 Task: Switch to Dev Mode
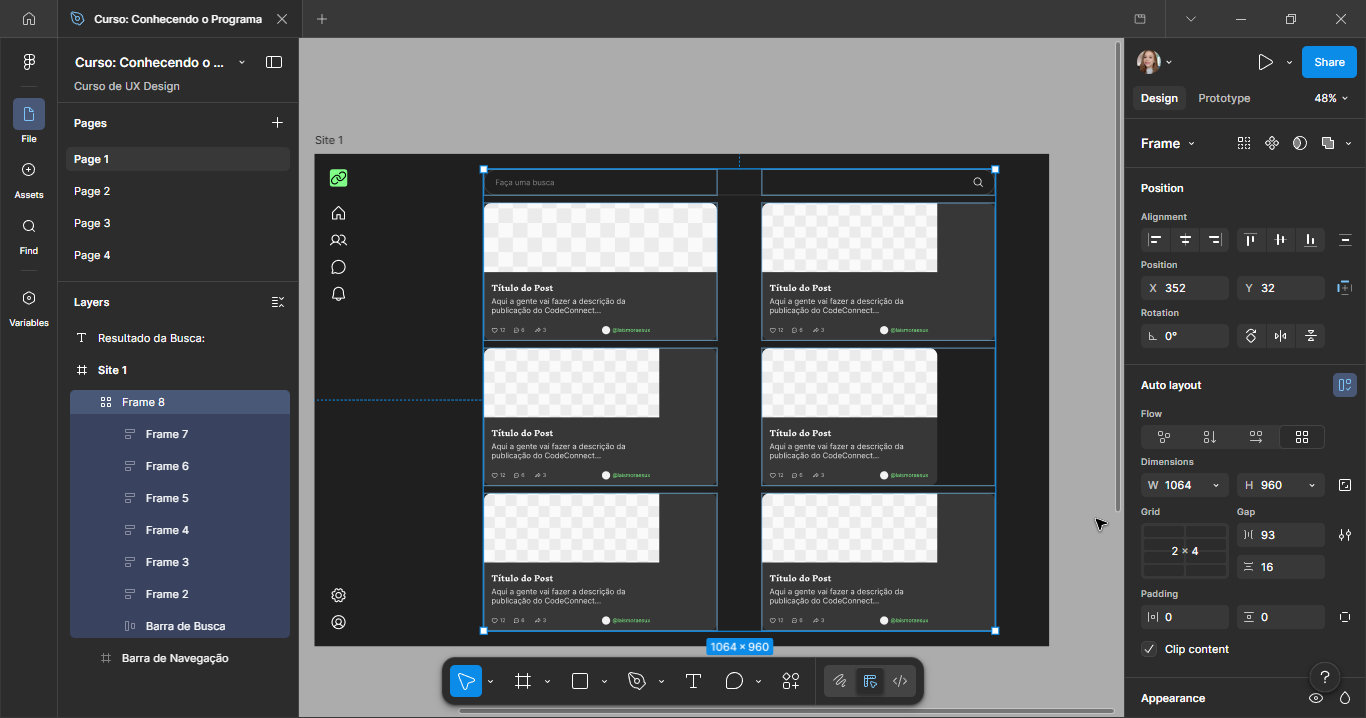(900, 681)
